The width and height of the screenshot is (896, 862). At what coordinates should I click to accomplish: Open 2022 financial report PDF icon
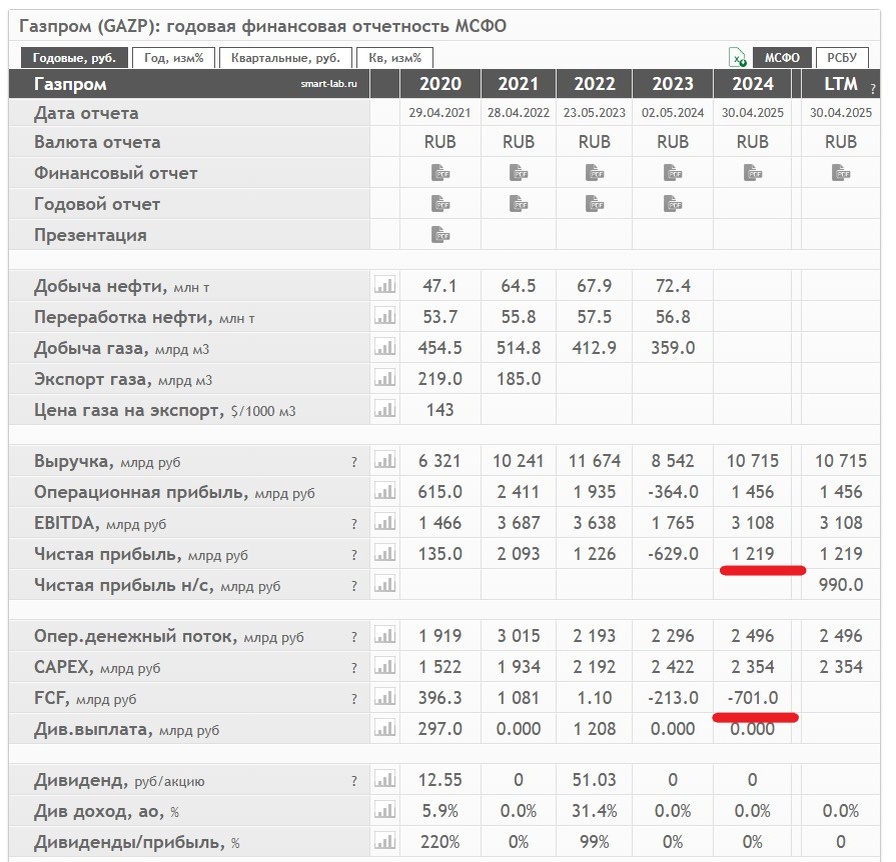pyautogui.click(x=594, y=173)
